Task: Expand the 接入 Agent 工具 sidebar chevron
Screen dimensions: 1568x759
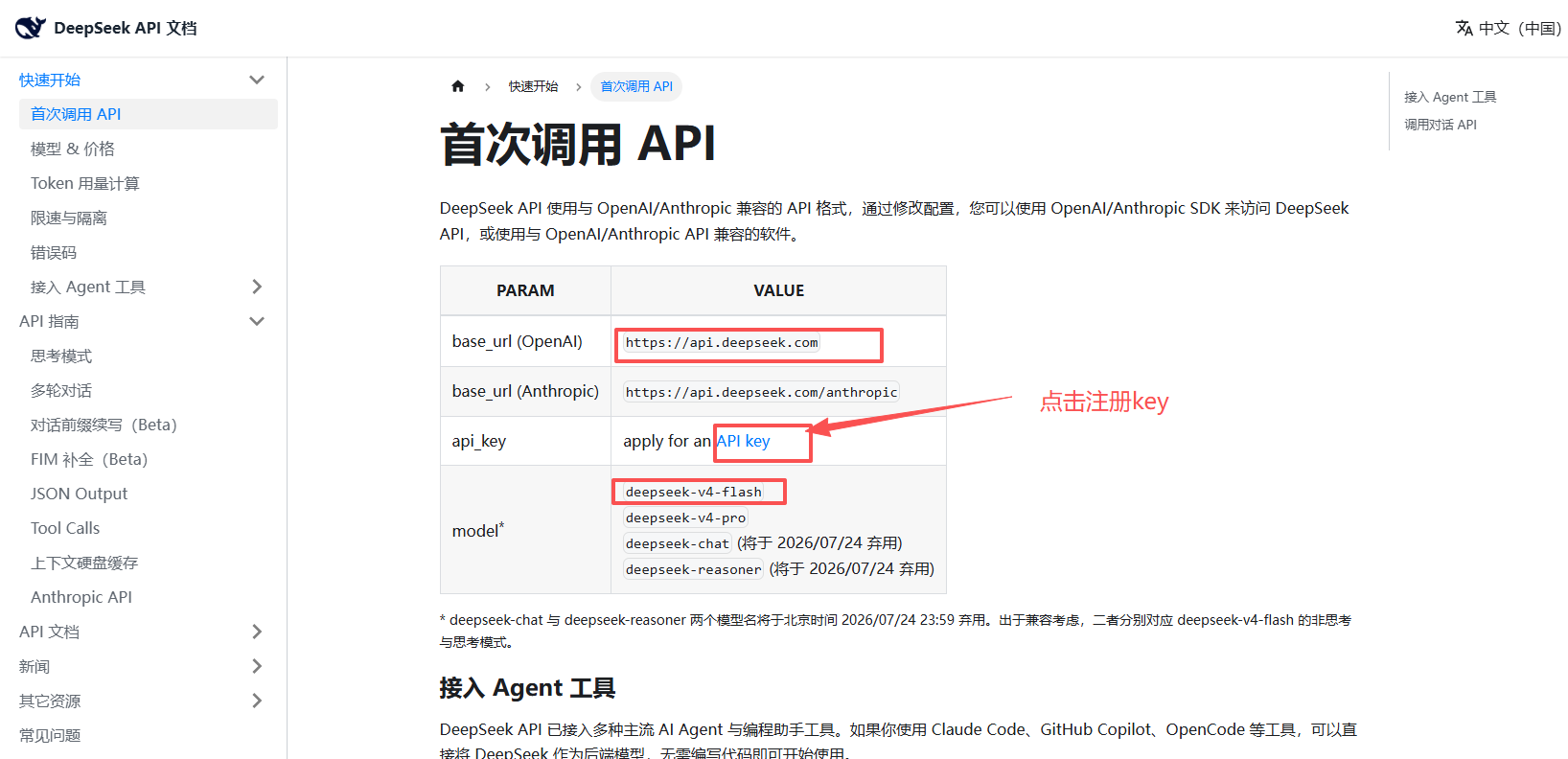Action: point(257,287)
